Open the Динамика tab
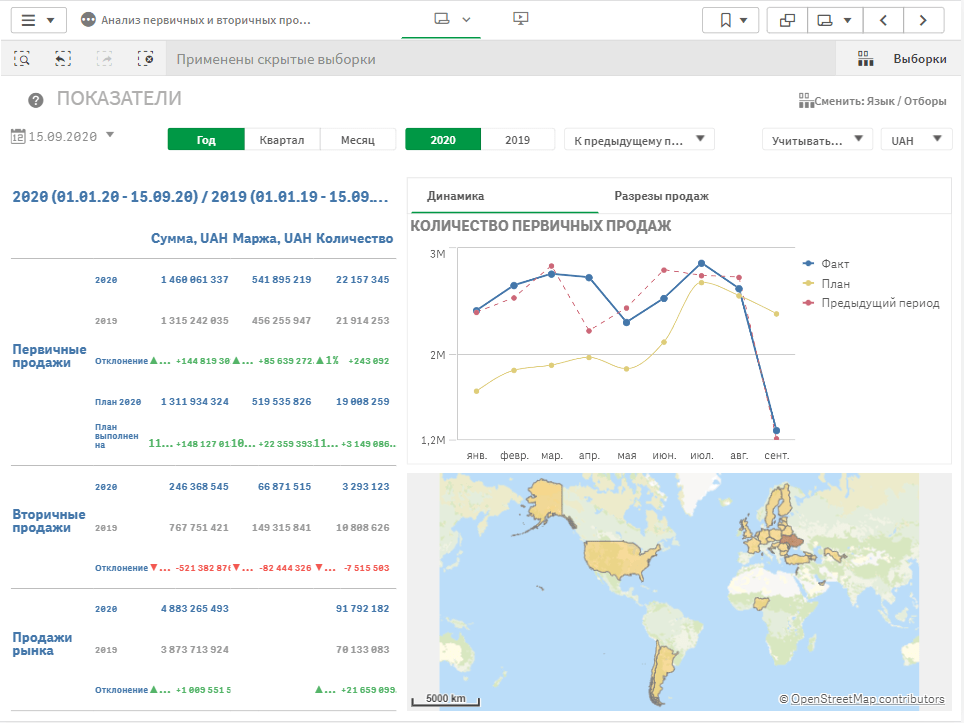 coord(455,196)
